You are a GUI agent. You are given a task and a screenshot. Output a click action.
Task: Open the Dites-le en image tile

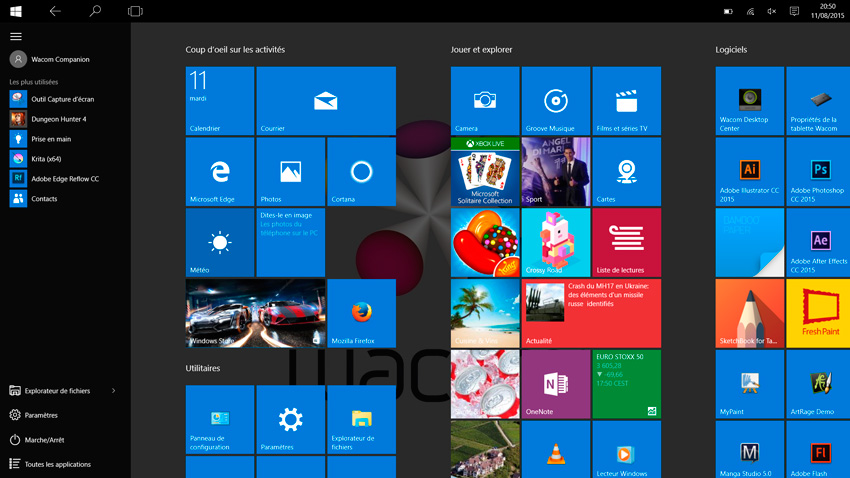(291, 242)
